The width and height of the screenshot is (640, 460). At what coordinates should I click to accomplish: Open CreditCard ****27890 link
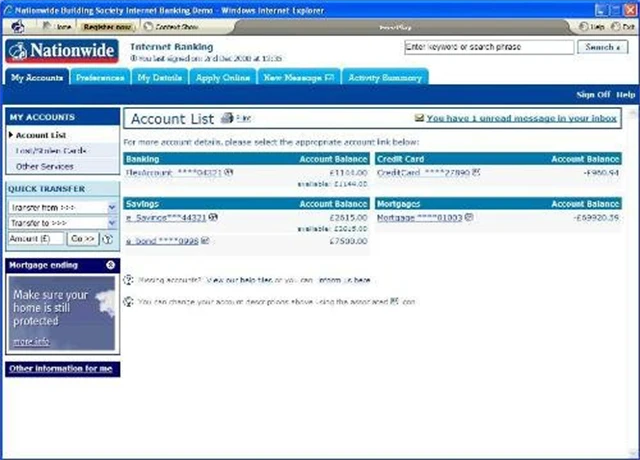click(x=424, y=173)
